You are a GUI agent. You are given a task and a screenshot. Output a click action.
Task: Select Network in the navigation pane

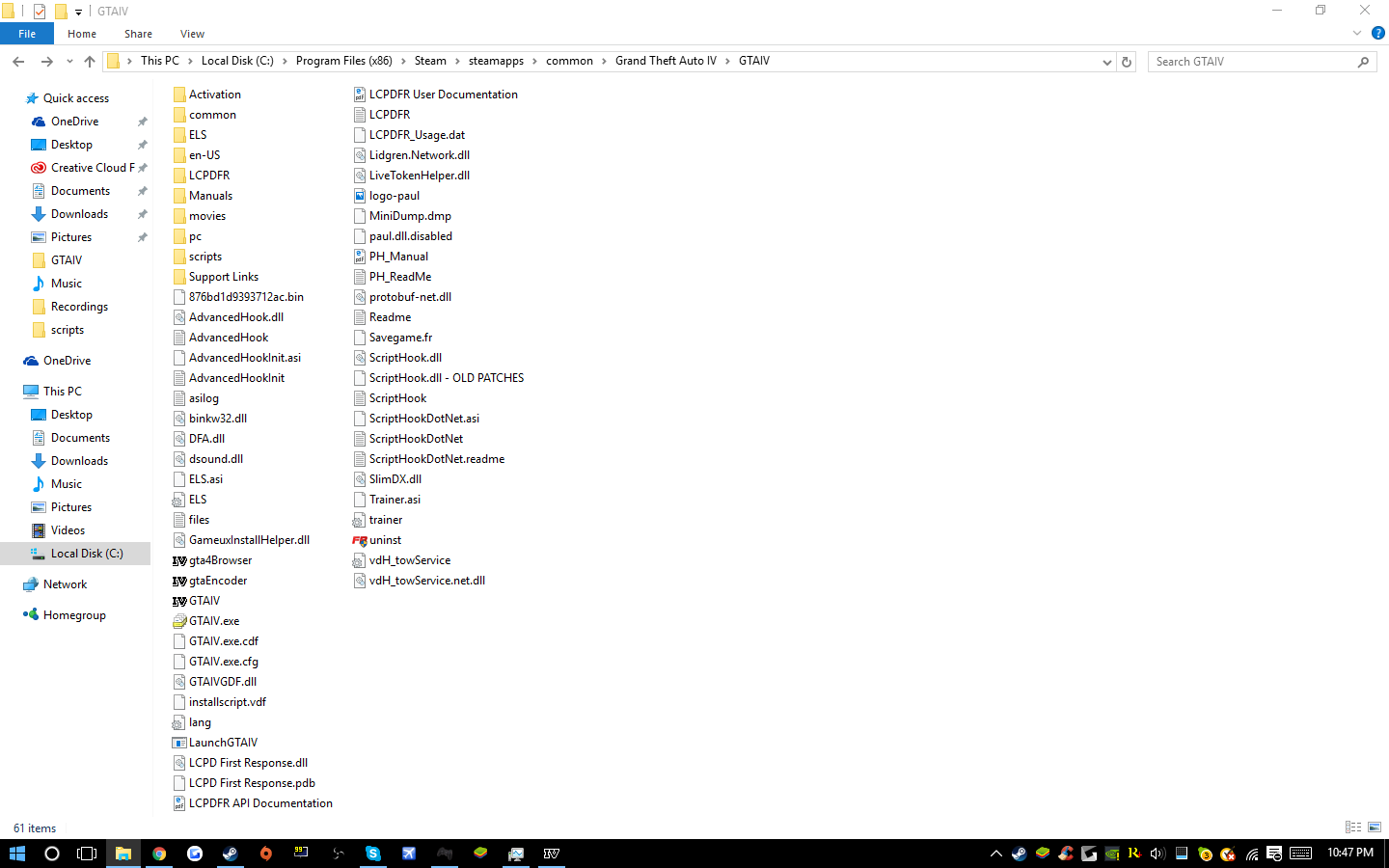point(65,584)
